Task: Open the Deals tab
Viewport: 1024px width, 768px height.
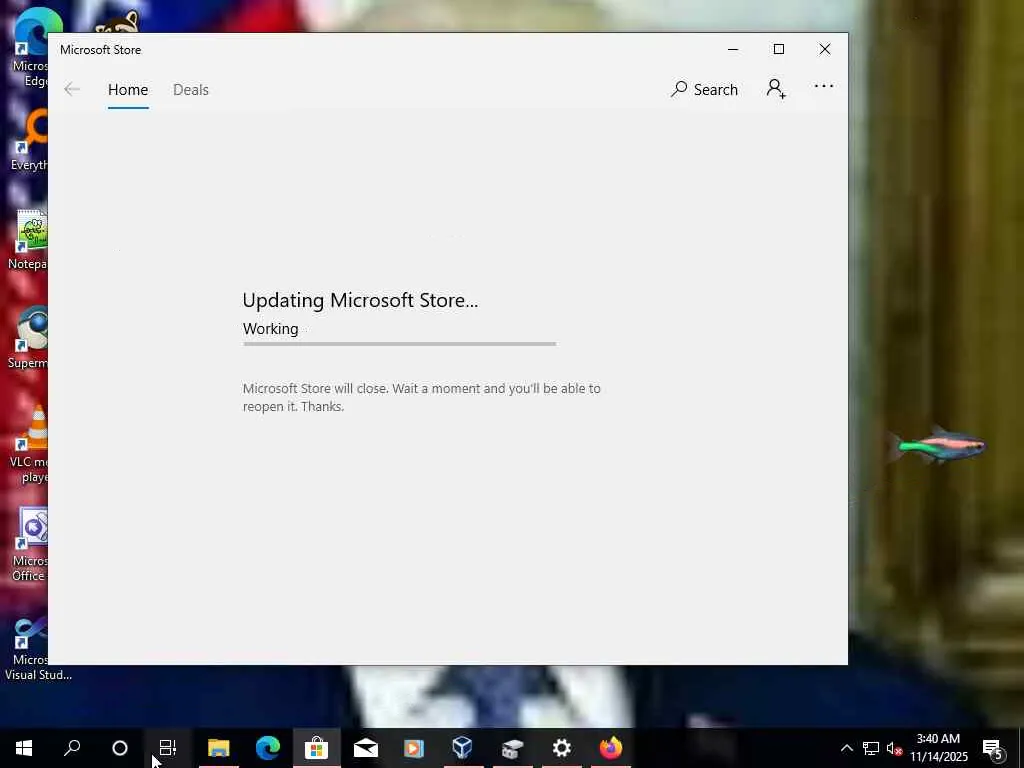Action: coord(191,89)
